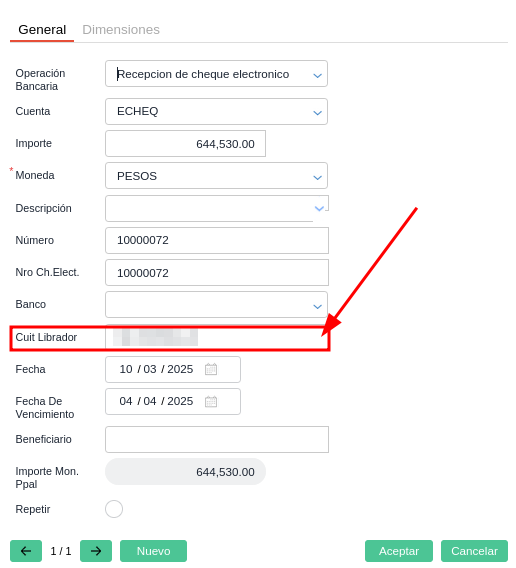Click the Cancelar button
Screen dimensions: 516x568
pos(474,551)
